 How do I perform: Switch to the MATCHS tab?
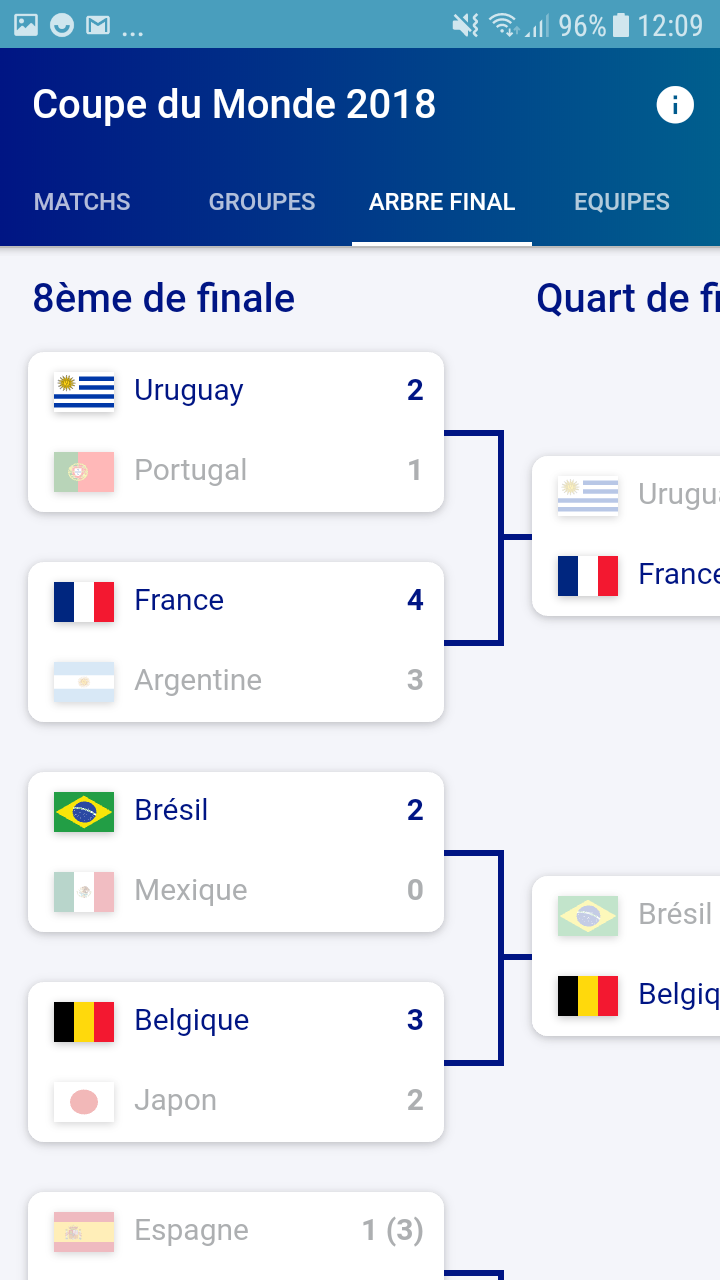82,202
